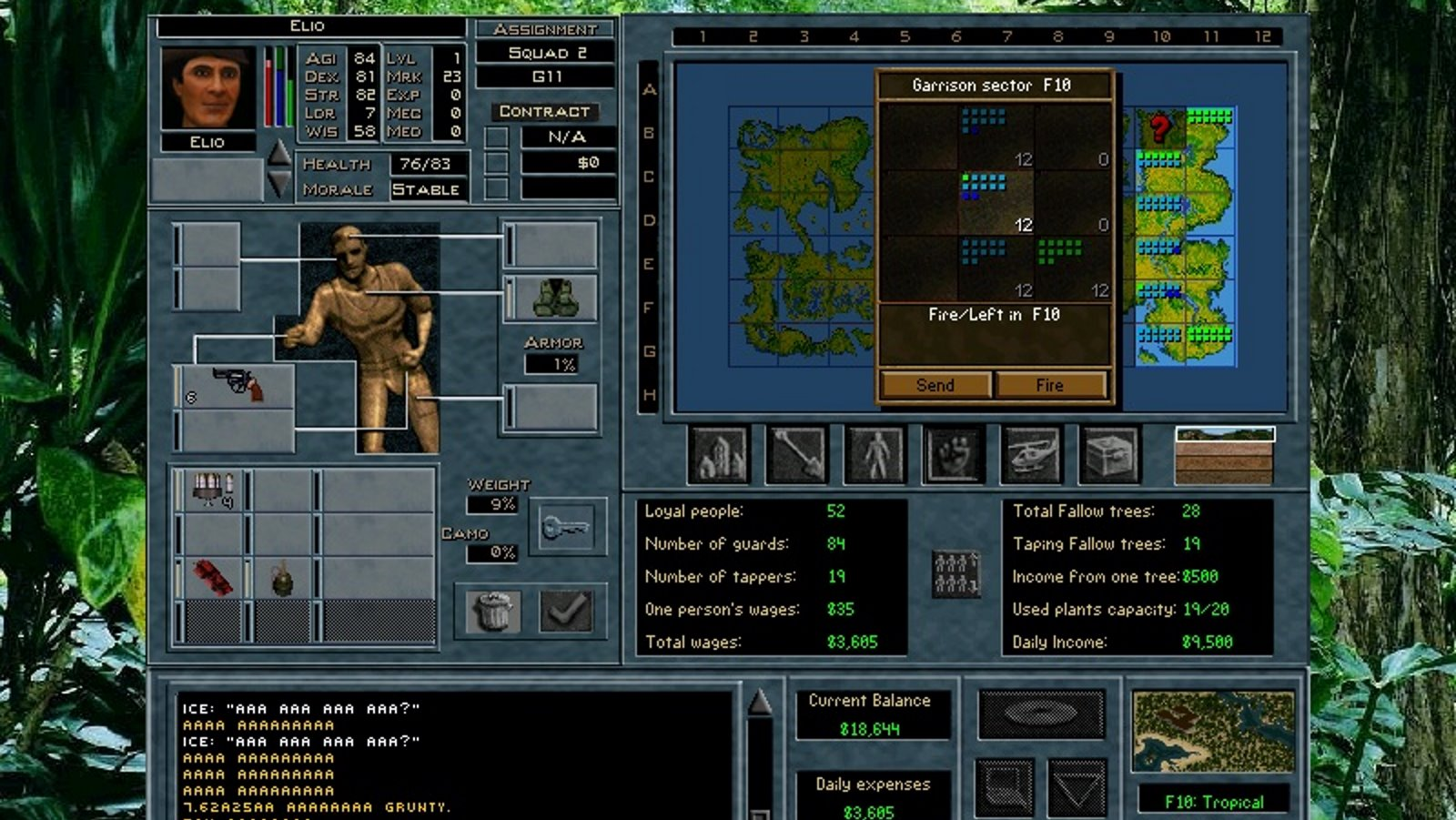Click the Health value 76/83
This screenshot has height=820, width=1456.
[x=427, y=164]
